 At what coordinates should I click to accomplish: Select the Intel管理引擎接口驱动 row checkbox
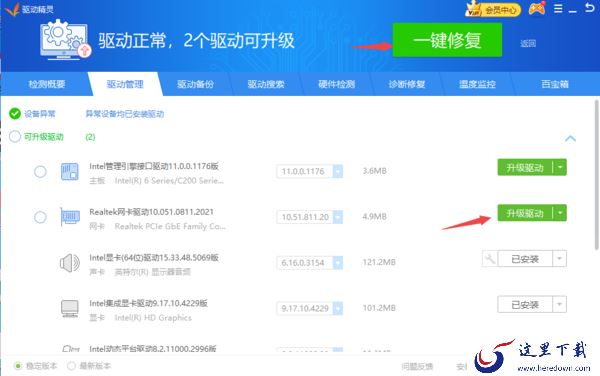click(x=40, y=171)
